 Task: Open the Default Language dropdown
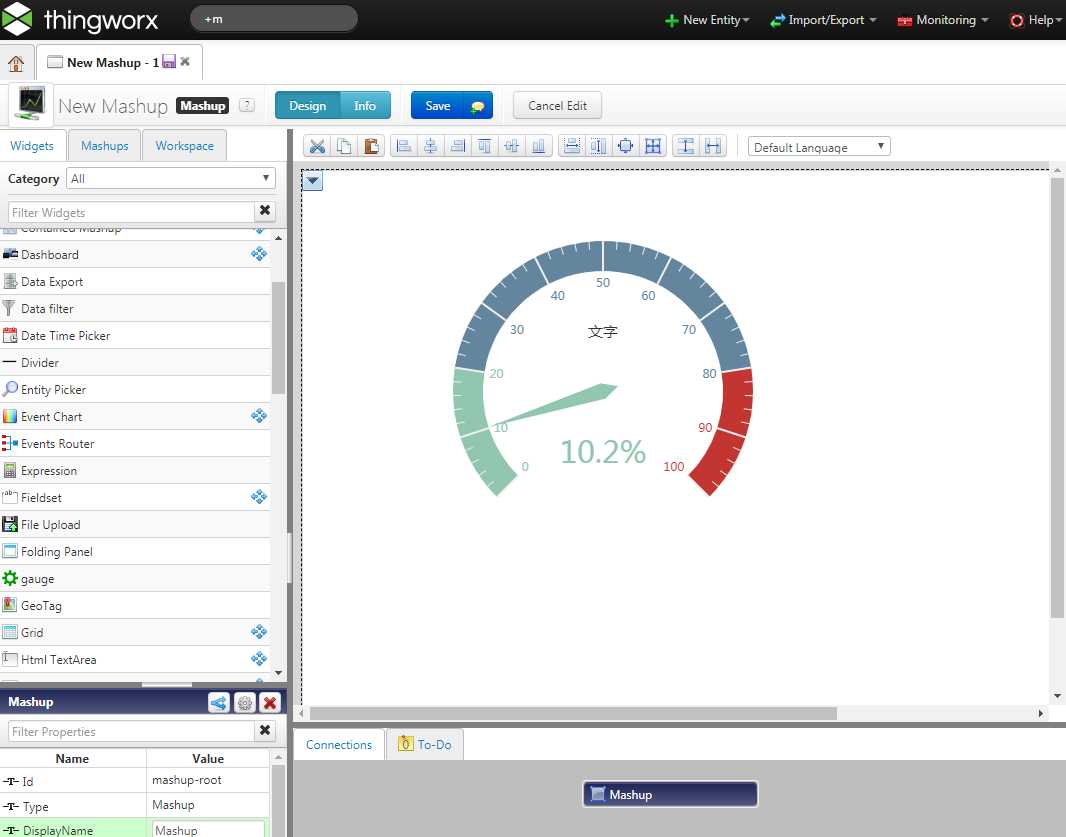pyautogui.click(x=819, y=147)
